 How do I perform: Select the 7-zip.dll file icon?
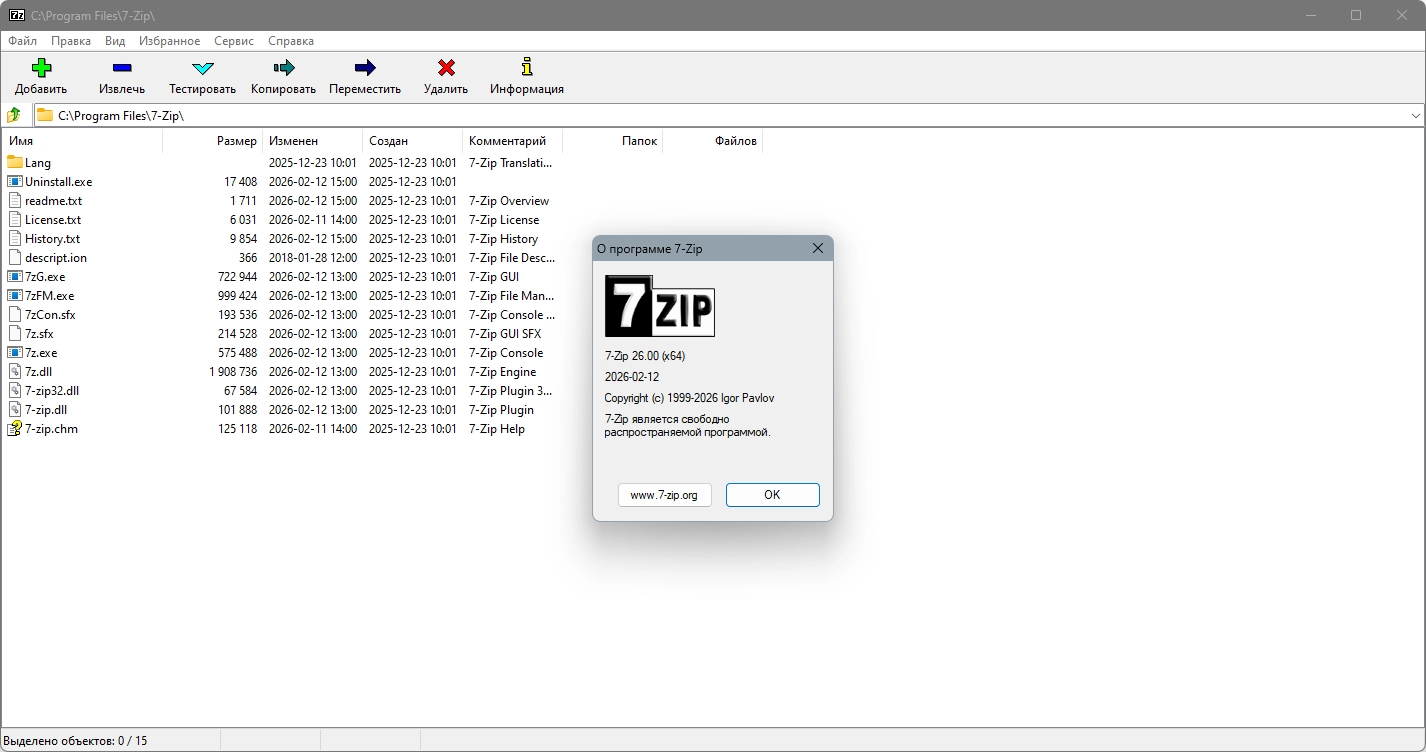15,409
